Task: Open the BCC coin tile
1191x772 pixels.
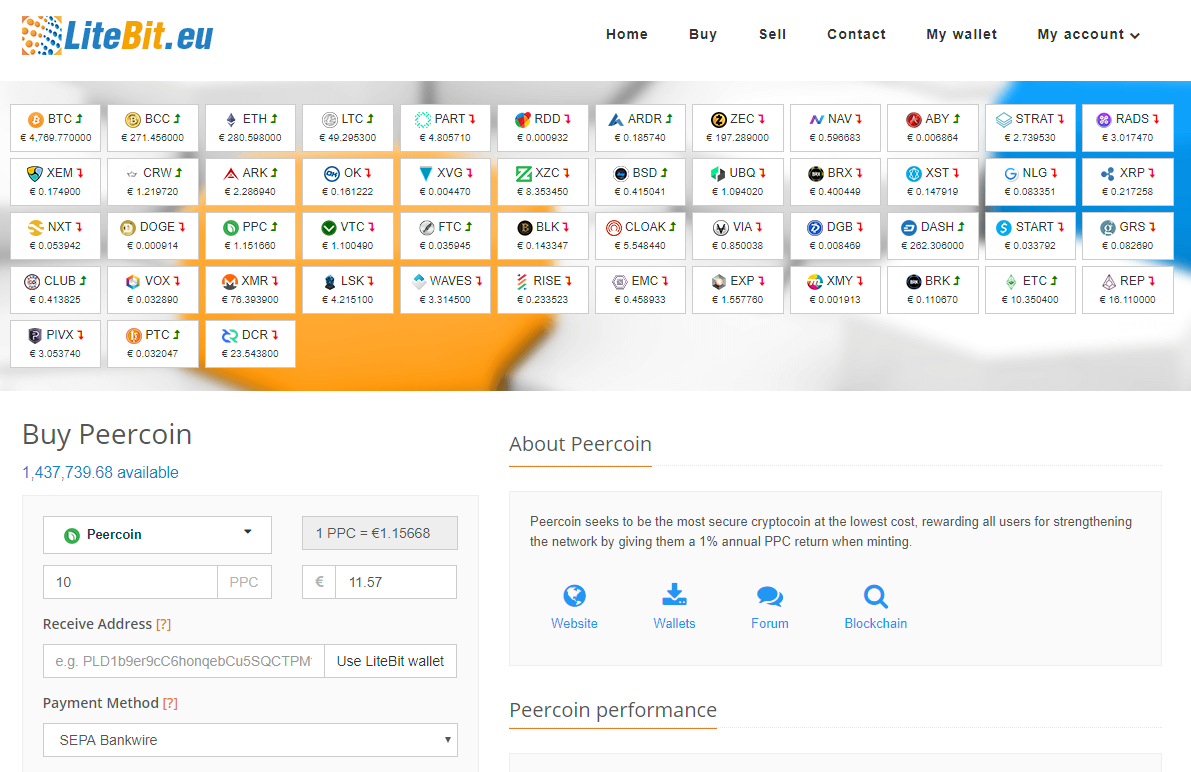Action: tap(153, 128)
